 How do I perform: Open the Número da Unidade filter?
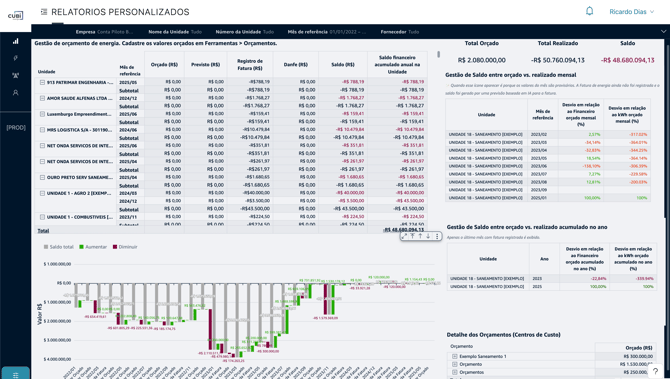click(245, 32)
